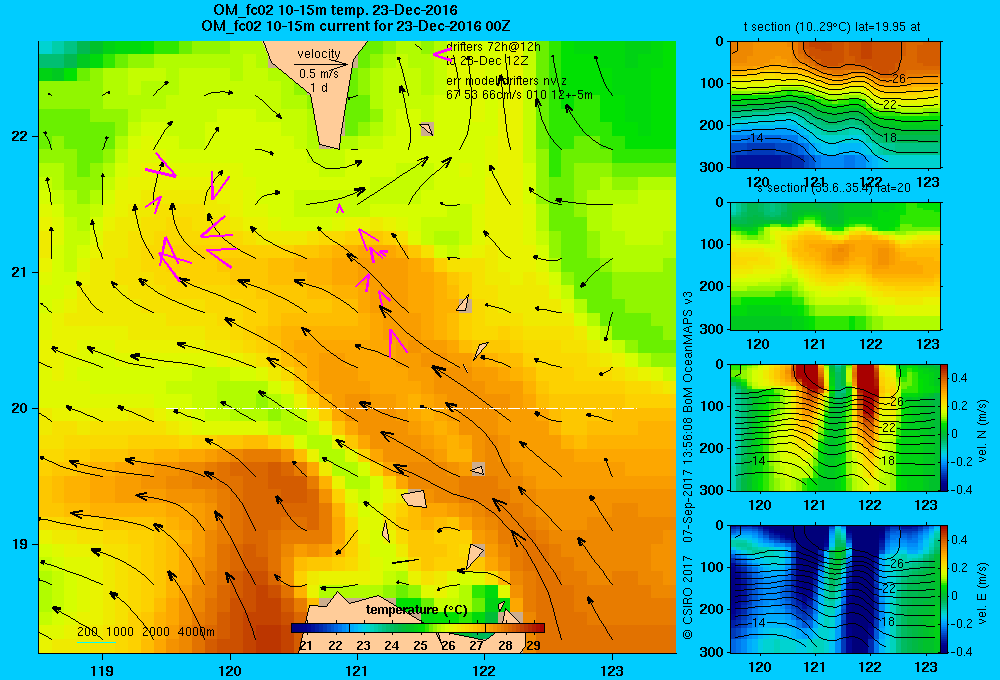Click main map latitude label '22'
Image resolution: width=1000 pixels, height=680 pixels.
19,136
